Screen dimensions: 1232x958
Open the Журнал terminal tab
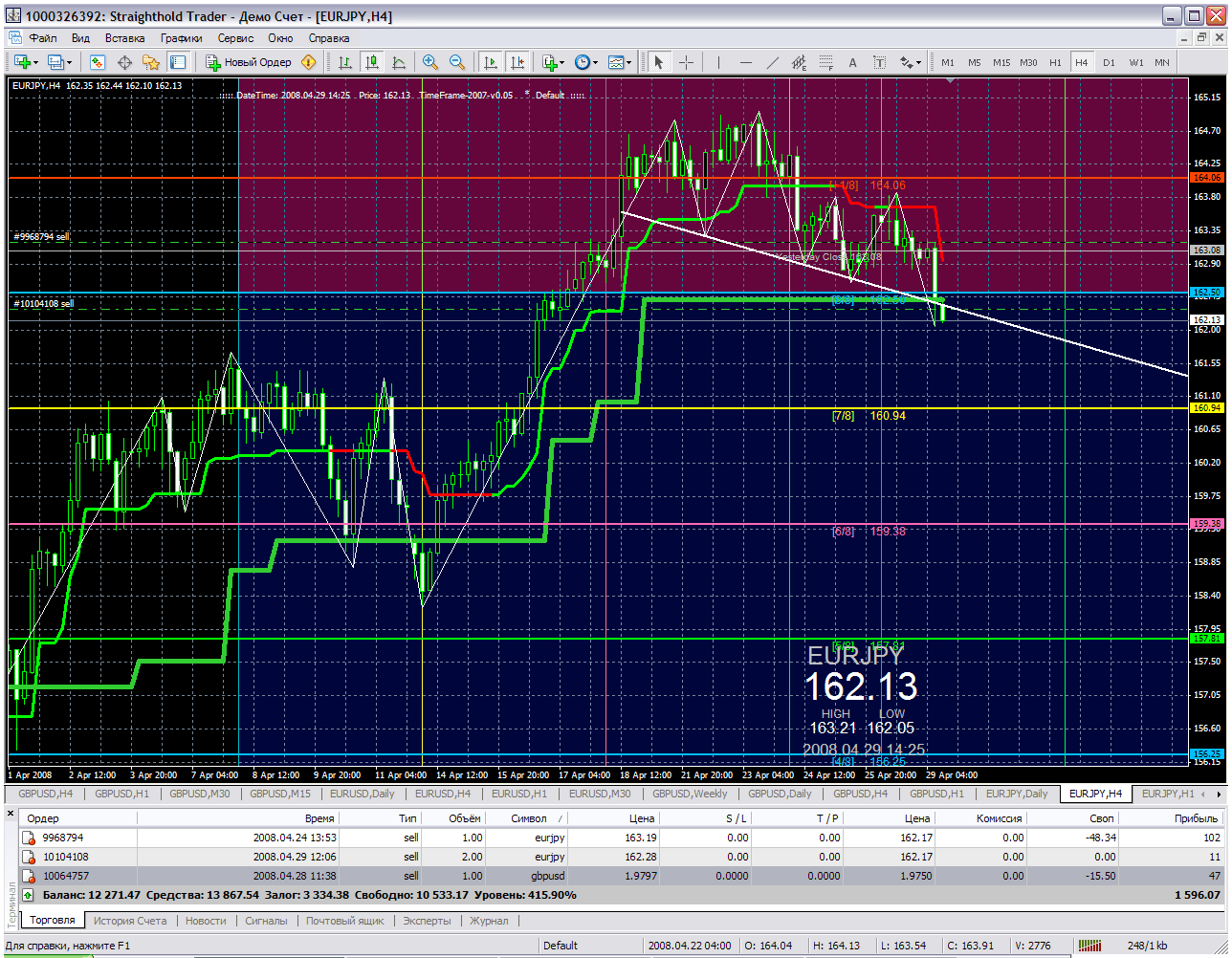489,921
